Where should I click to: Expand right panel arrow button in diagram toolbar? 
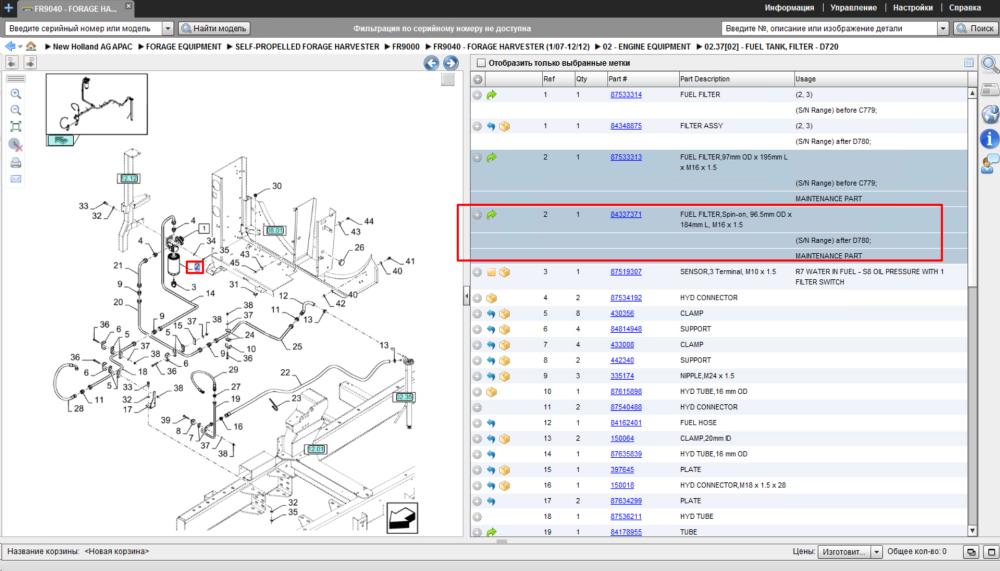(29, 63)
